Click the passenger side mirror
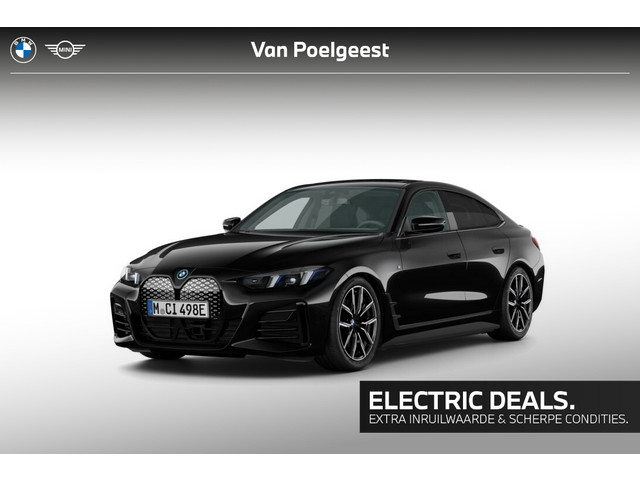Viewport: 640px width, 480px height. pos(231,223)
